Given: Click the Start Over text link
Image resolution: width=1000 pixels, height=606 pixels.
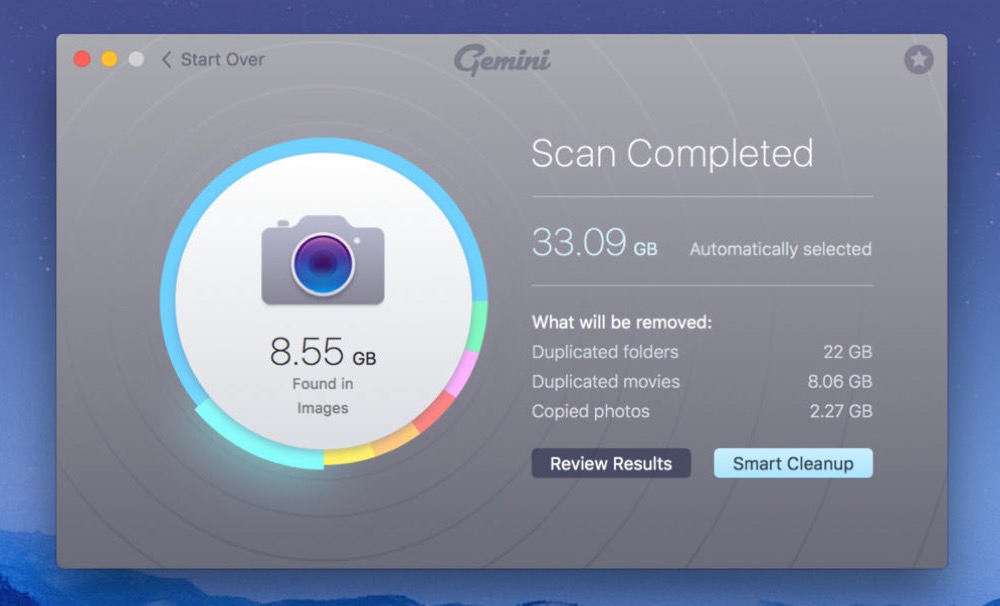Looking at the screenshot, I should pos(222,60).
